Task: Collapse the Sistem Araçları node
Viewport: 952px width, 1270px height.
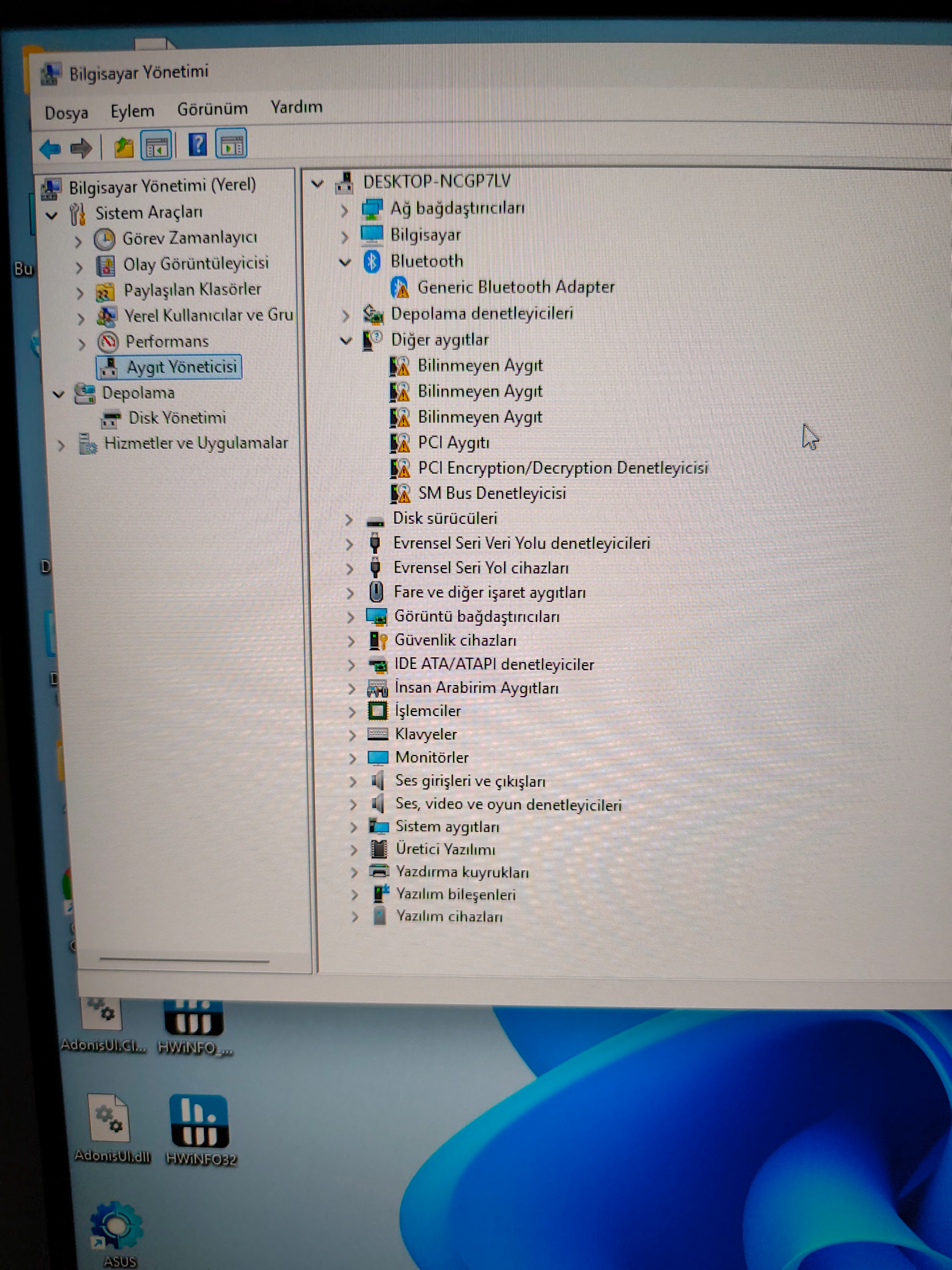Action: point(52,215)
